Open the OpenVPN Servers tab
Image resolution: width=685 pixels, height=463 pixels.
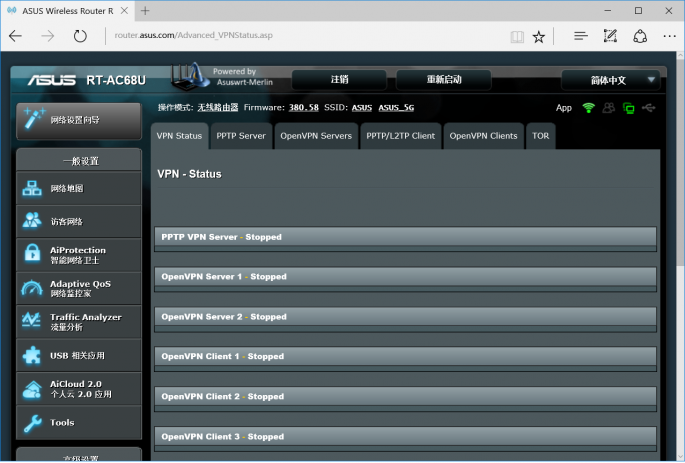(x=316, y=136)
